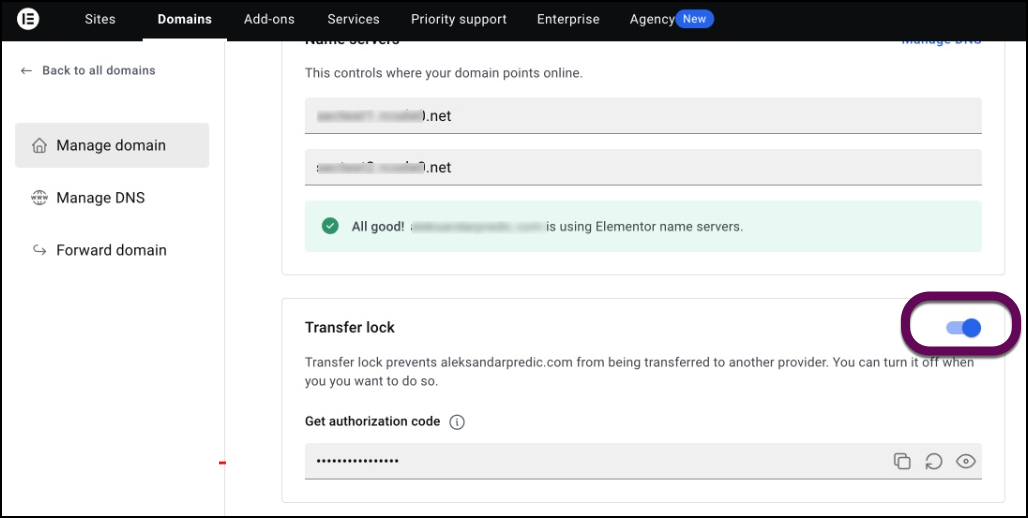1028x518 pixels.
Task: Click the New badge beside Agency
Action: [x=694, y=19]
